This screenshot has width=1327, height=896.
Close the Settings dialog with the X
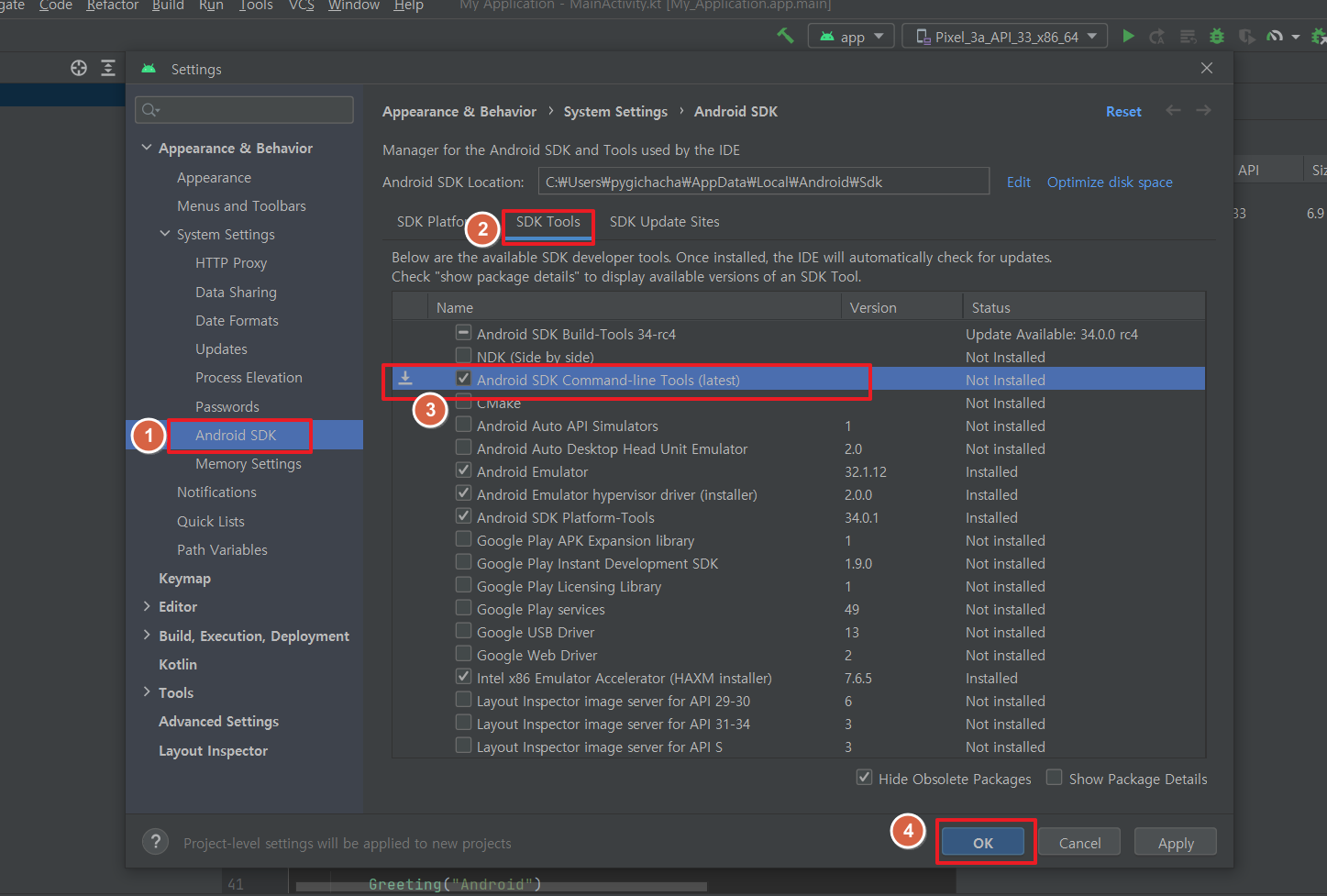click(x=1207, y=68)
